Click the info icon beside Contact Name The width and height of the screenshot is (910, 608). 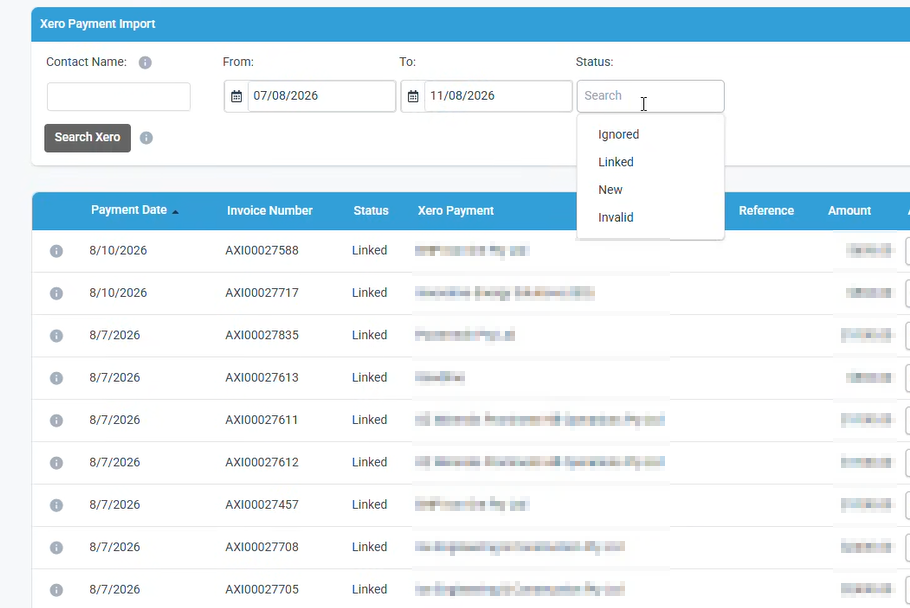[145, 63]
